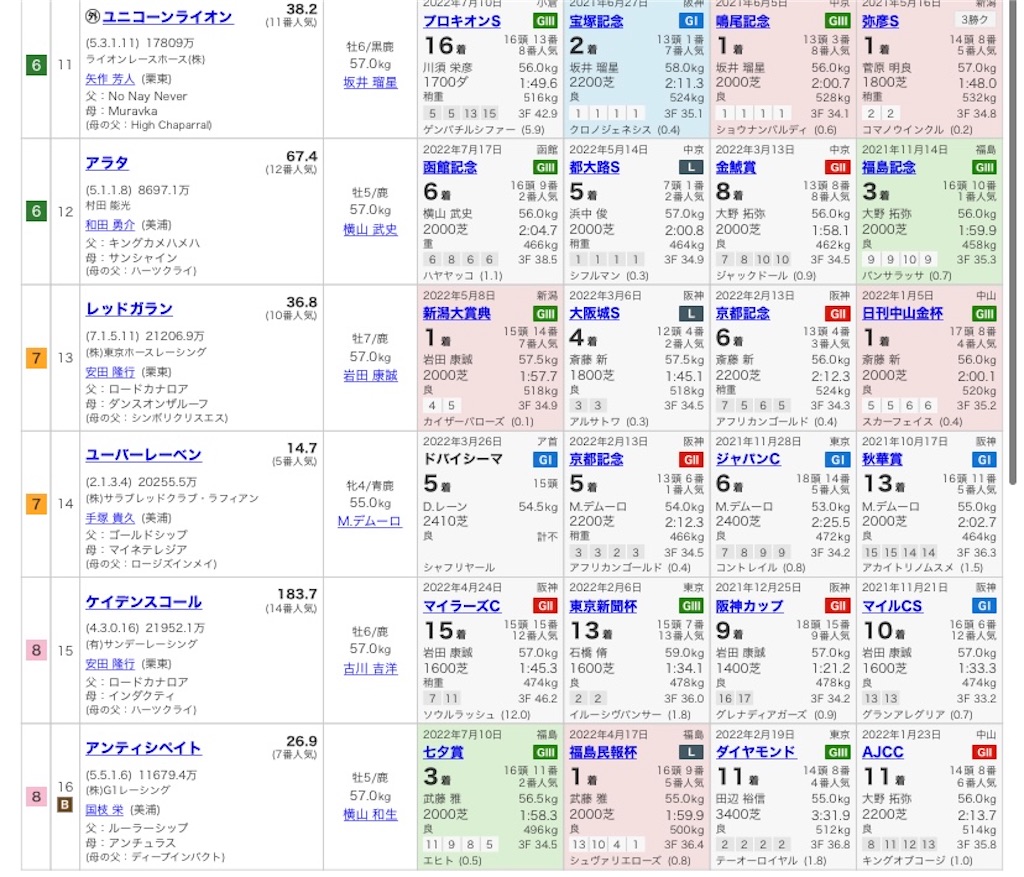The image size is (1024, 877).
Task: Open the 函館記念 race result link
Action: (x=450, y=167)
